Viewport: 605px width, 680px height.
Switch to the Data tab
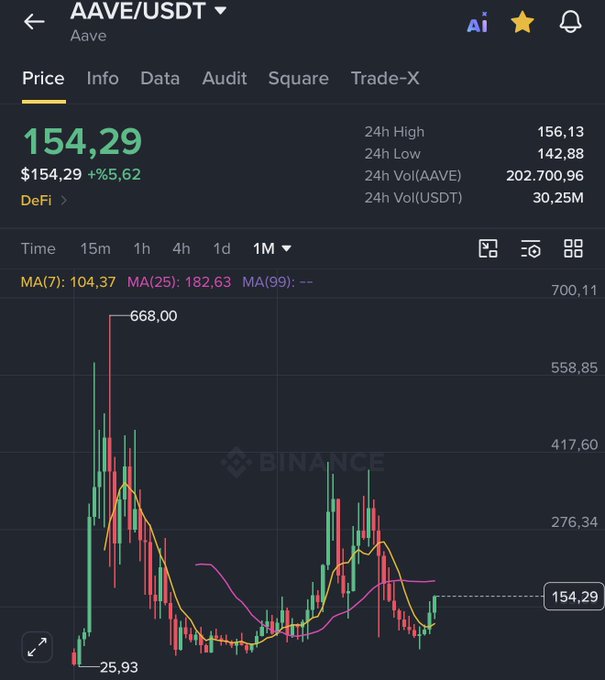click(x=160, y=78)
